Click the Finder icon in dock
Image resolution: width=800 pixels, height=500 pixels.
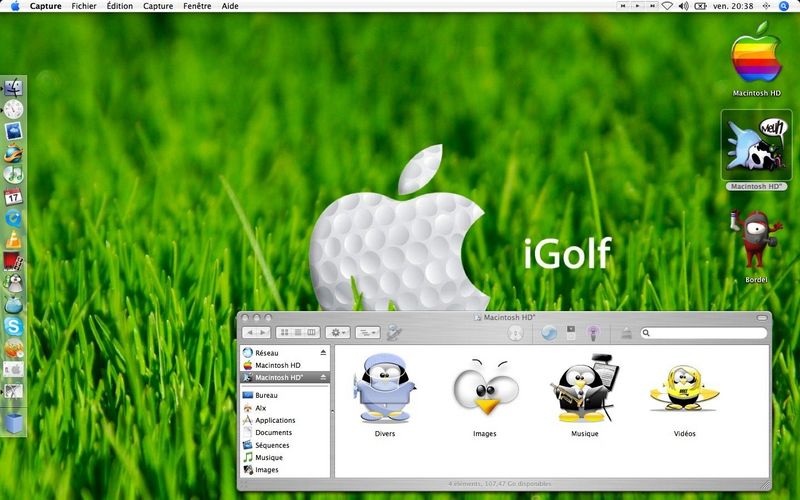(x=13, y=88)
